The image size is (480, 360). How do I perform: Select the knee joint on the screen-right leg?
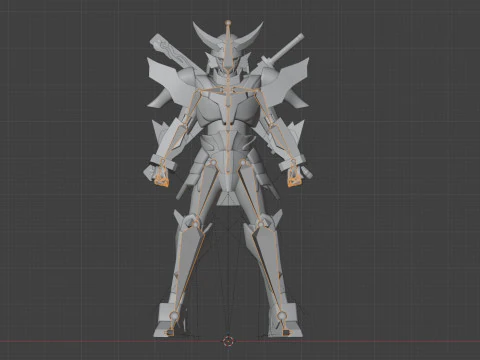[261, 225]
